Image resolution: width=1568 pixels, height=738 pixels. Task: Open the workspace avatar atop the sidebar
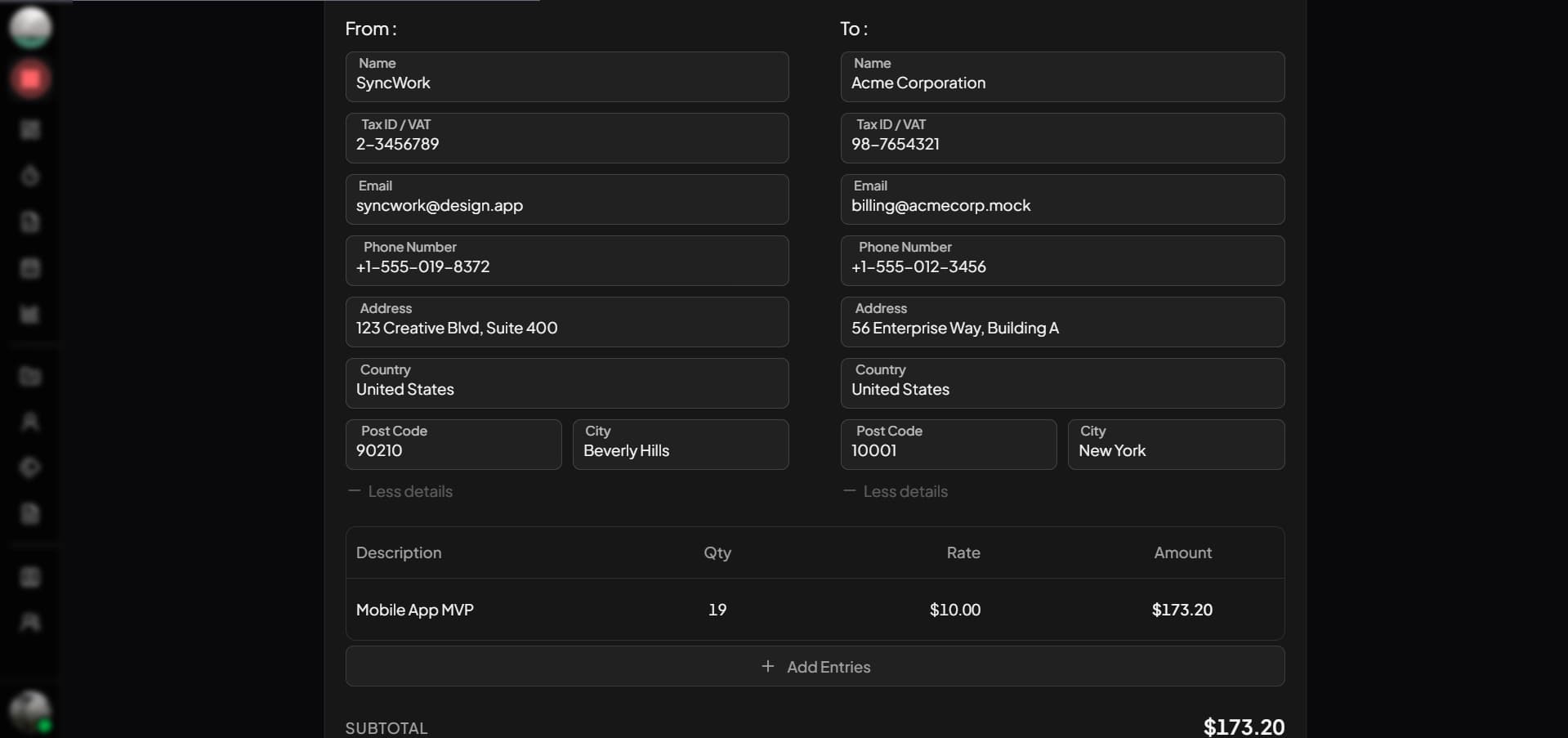[x=30, y=27]
